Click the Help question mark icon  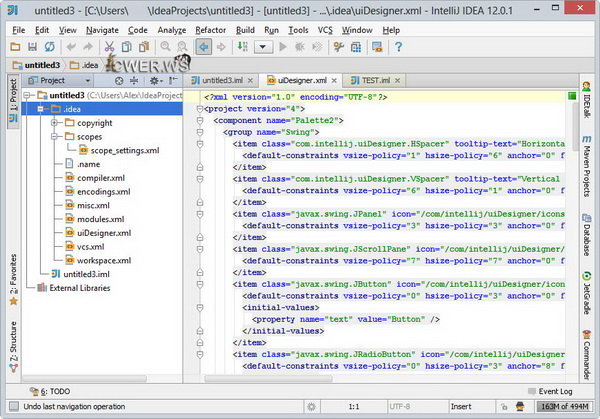[398, 47]
